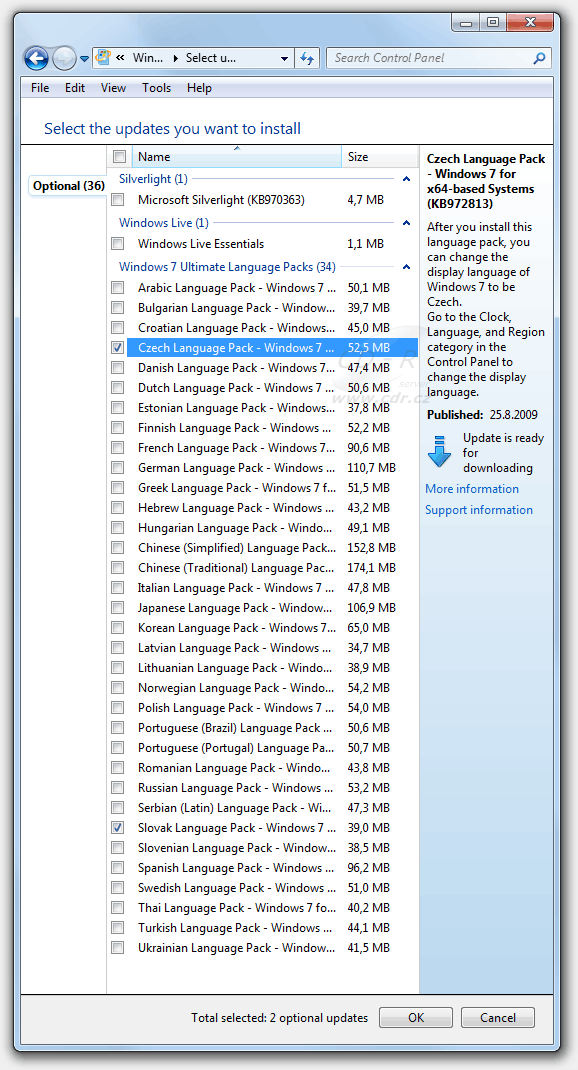
Task: Select Chinese (Simplified) Language Pack row
Action: pos(272,548)
